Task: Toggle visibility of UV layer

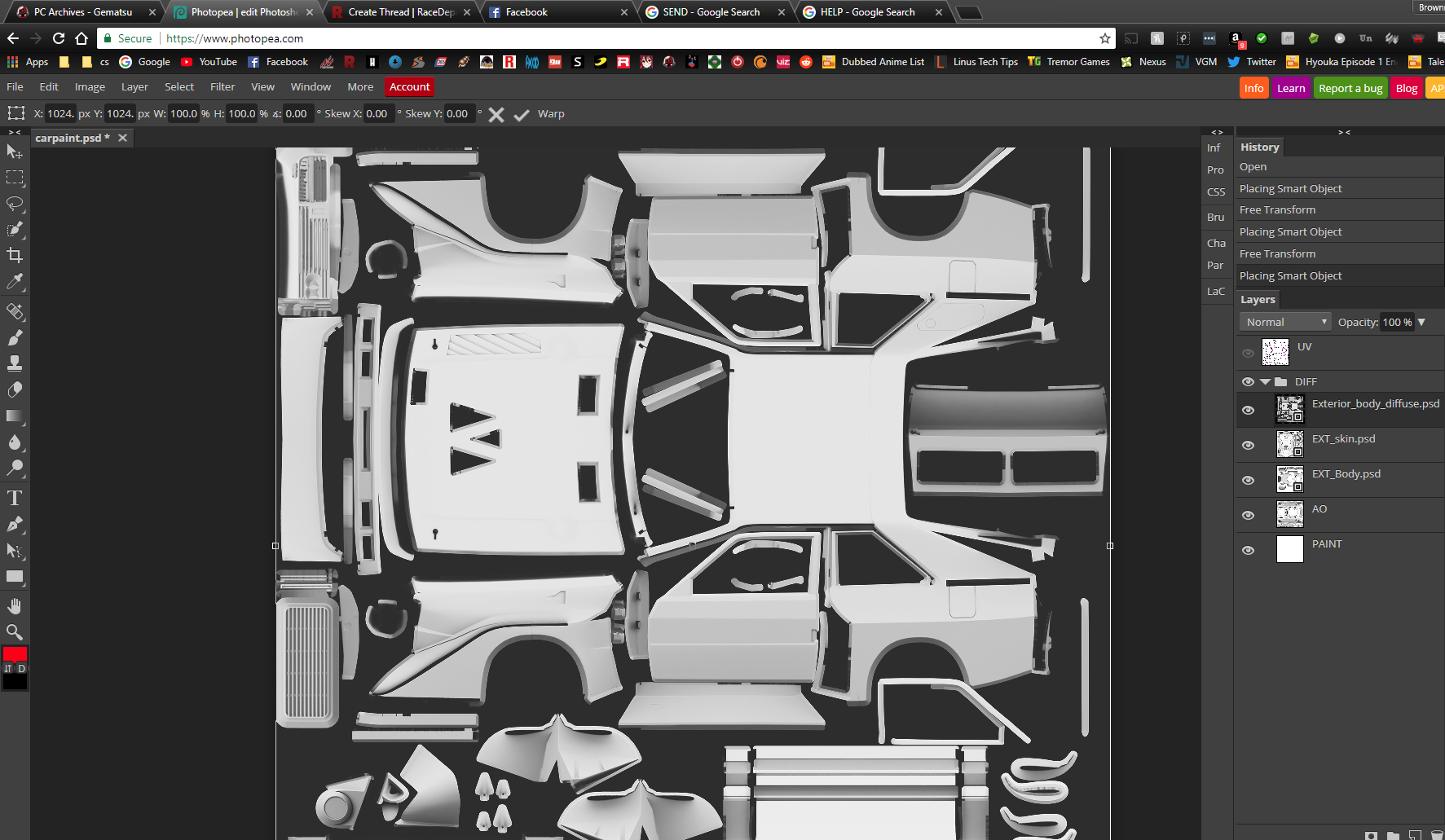Action: [1248, 353]
